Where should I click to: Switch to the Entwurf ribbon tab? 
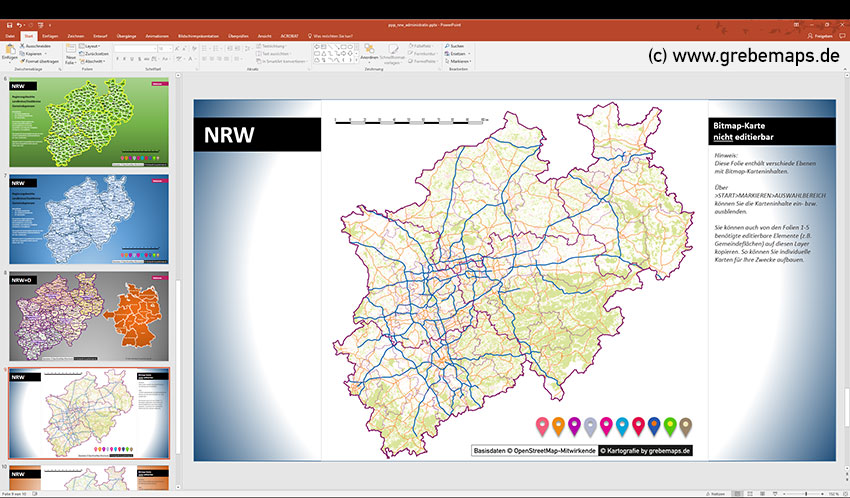[x=100, y=35]
